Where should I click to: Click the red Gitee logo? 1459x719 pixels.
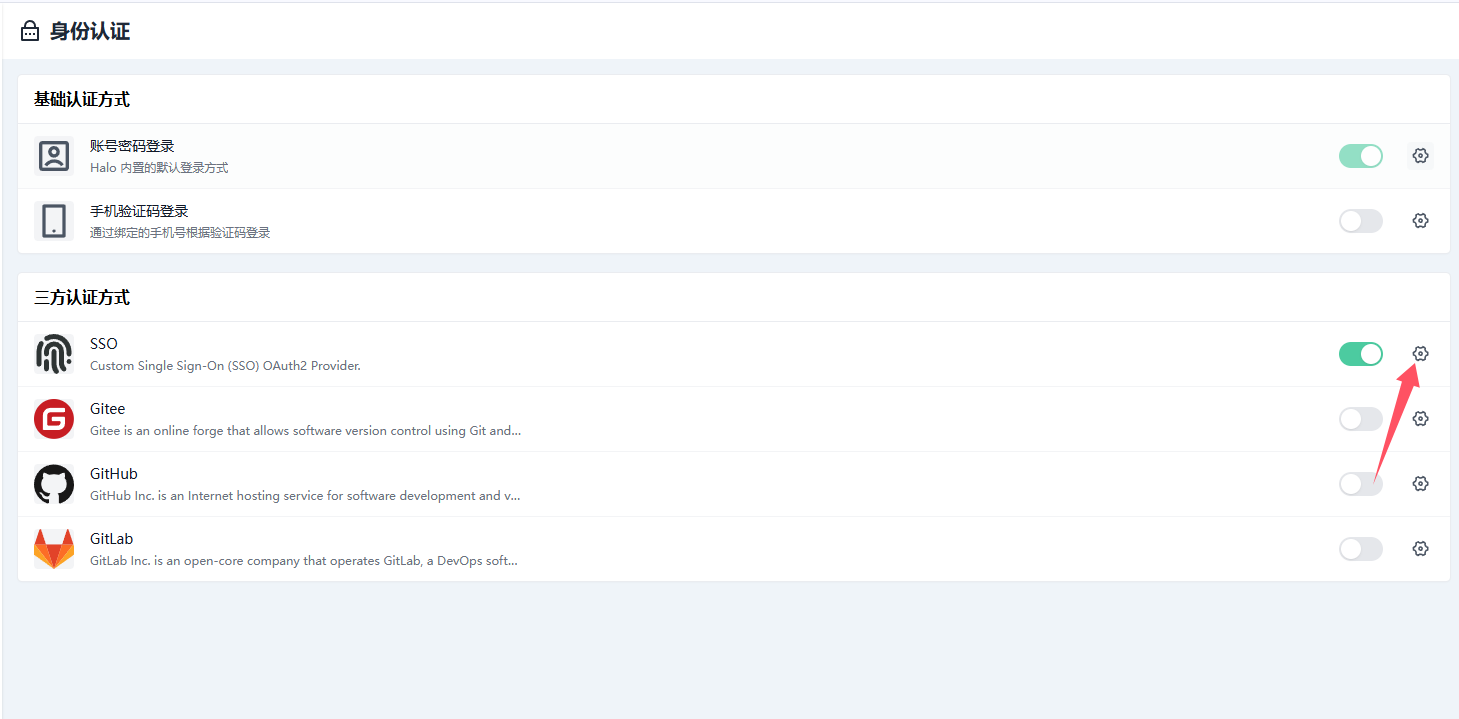tap(54, 419)
